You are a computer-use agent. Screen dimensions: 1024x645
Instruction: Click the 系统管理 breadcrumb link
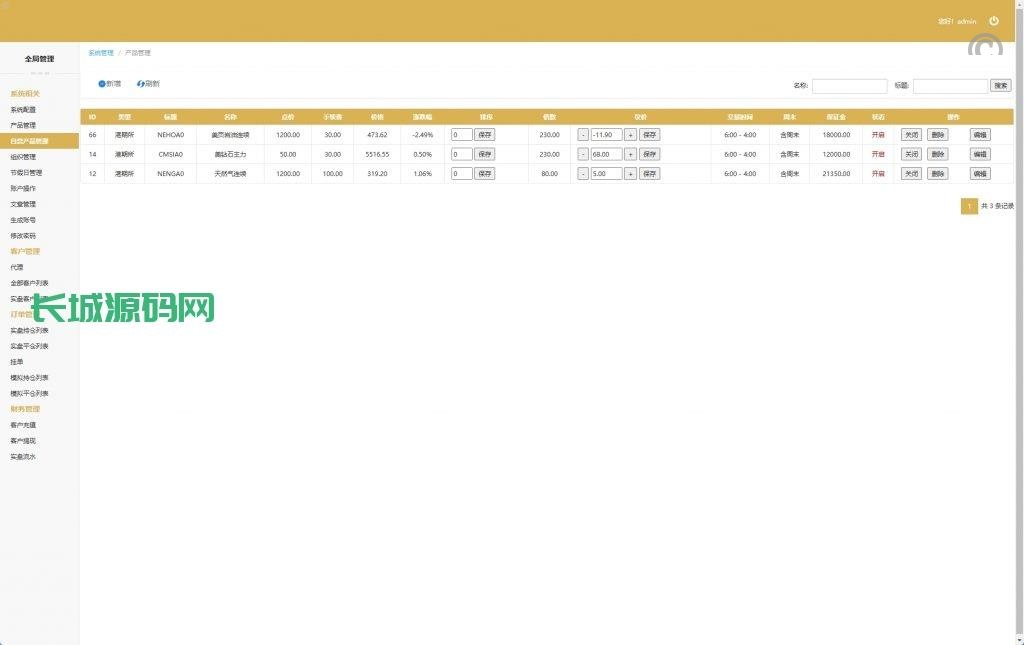pos(101,53)
